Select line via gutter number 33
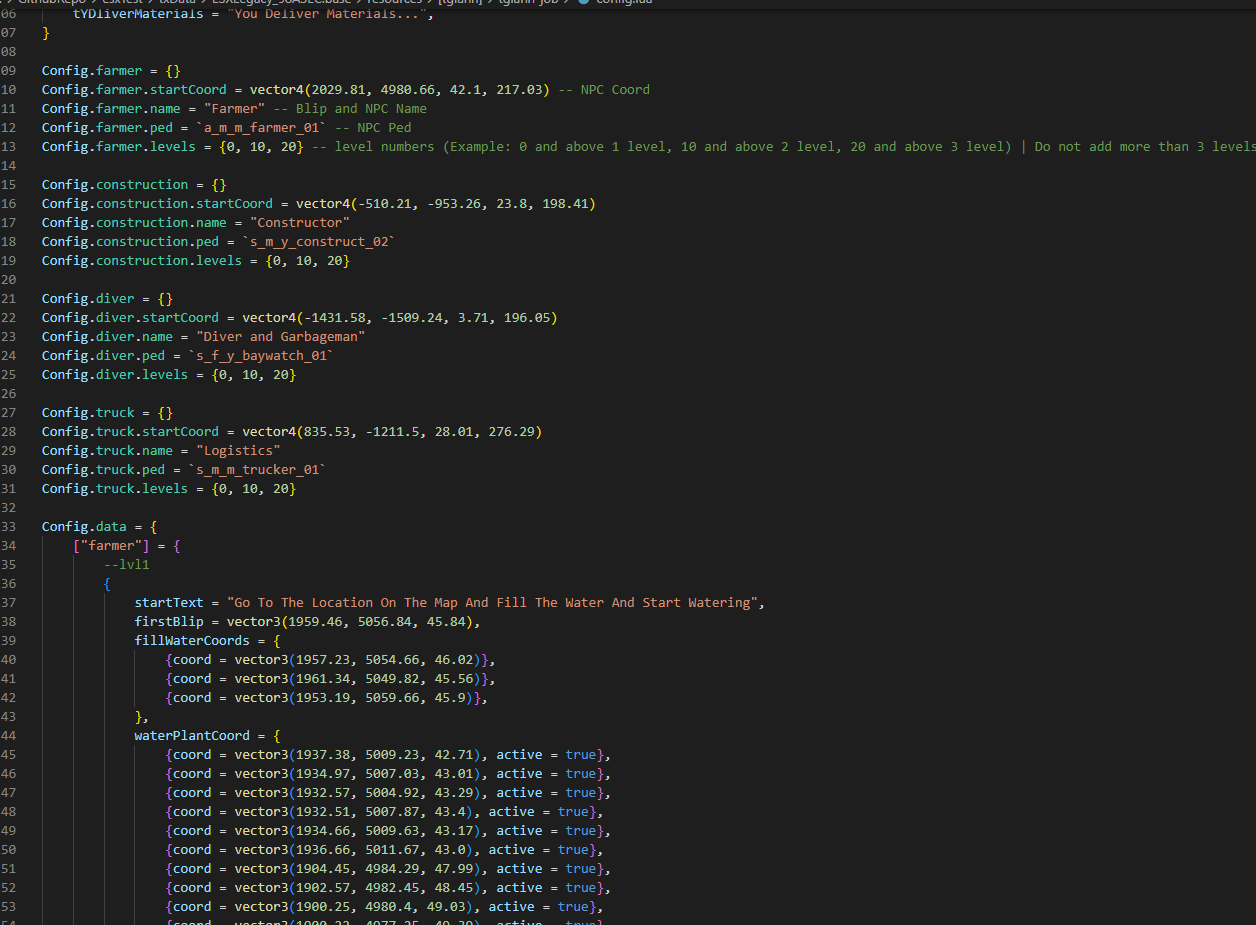The image size is (1256, 925). [8, 527]
